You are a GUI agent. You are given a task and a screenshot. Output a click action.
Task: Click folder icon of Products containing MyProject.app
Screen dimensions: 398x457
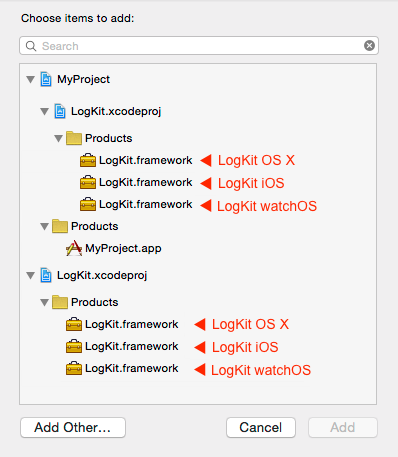pyautogui.click(x=60, y=226)
